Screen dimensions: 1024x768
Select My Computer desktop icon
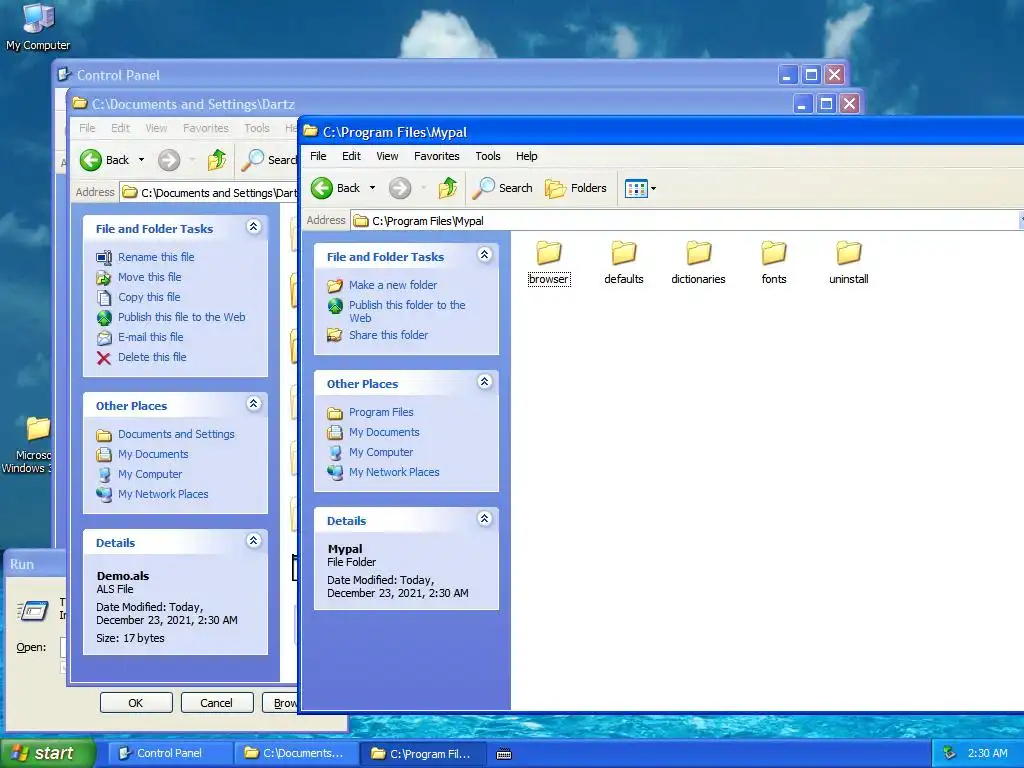[x=38, y=27]
